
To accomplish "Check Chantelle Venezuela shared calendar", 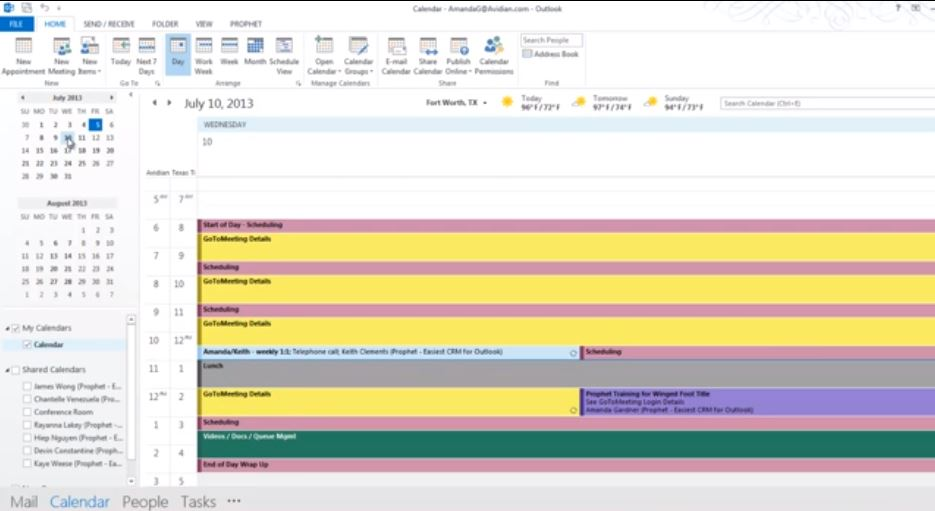I will 27,399.
